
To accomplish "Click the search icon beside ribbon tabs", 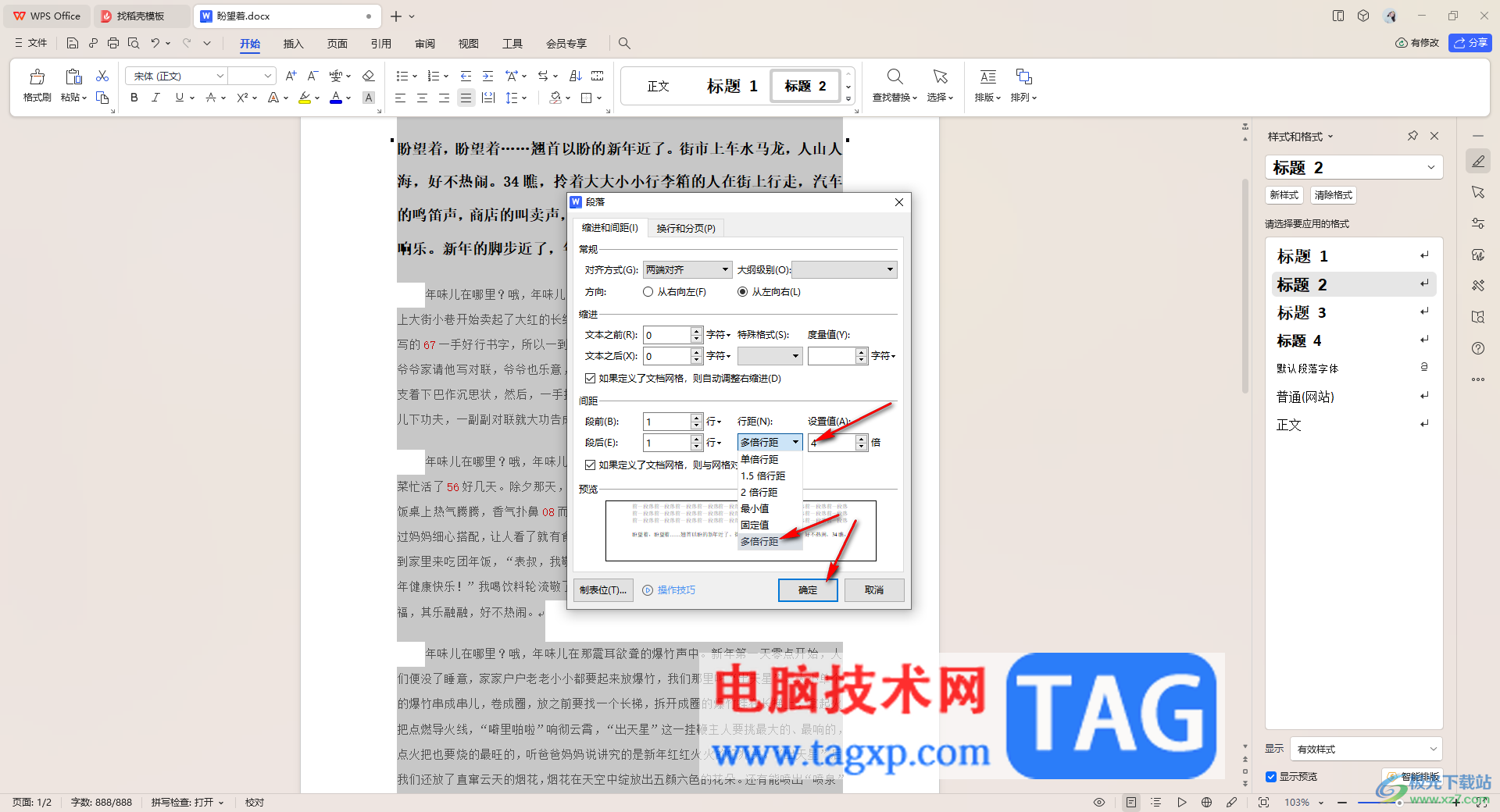I will [624, 43].
